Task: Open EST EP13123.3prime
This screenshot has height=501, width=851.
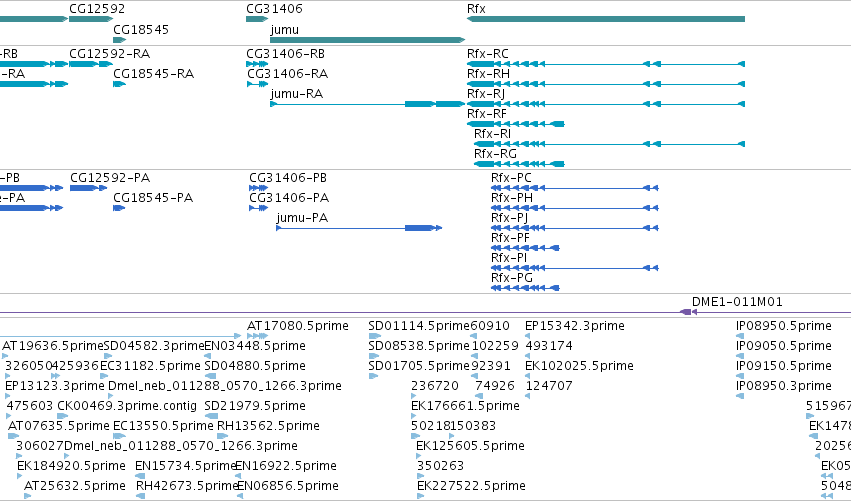Action: tap(54, 386)
